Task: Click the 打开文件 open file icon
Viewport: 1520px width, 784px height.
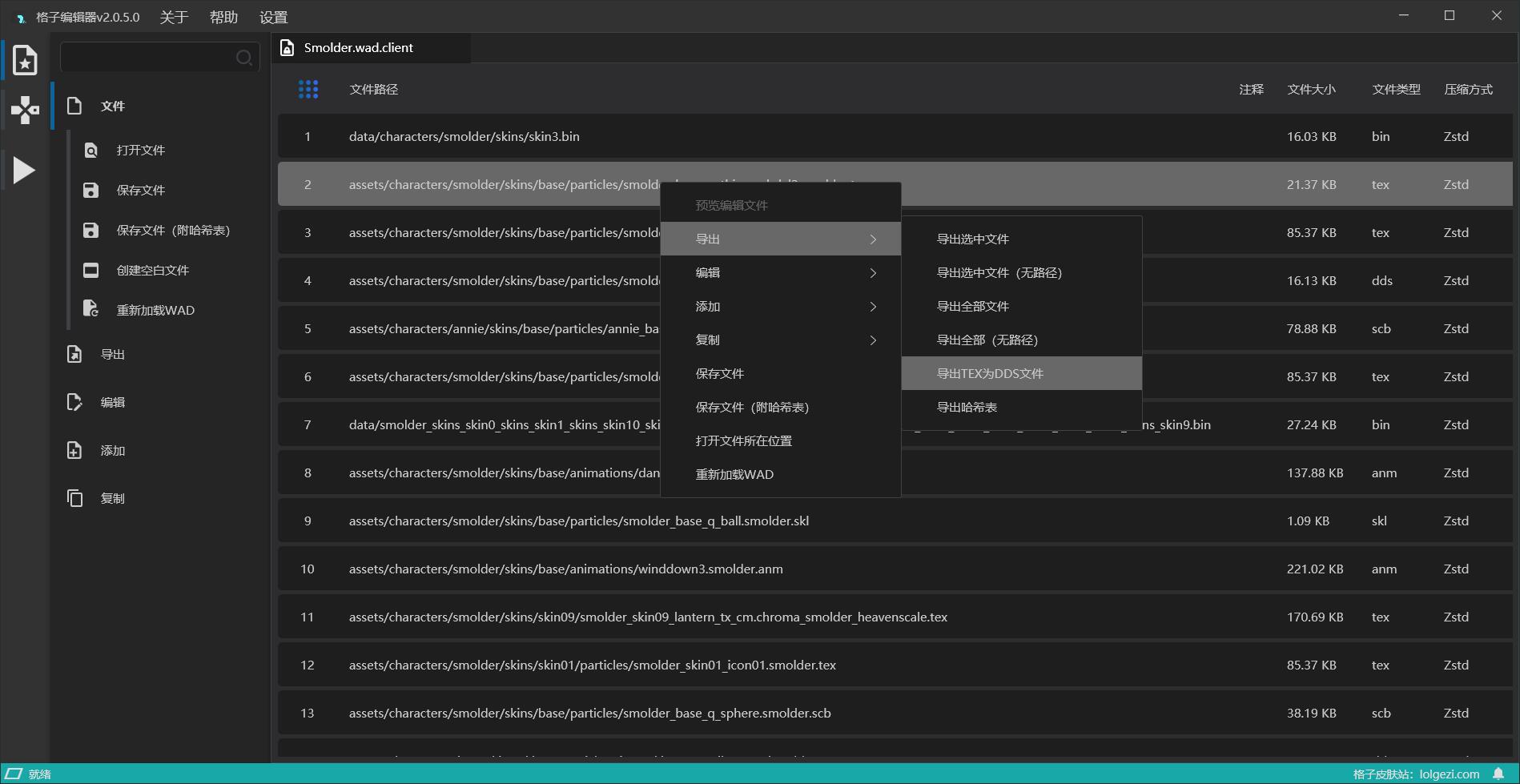Action: 91,151
